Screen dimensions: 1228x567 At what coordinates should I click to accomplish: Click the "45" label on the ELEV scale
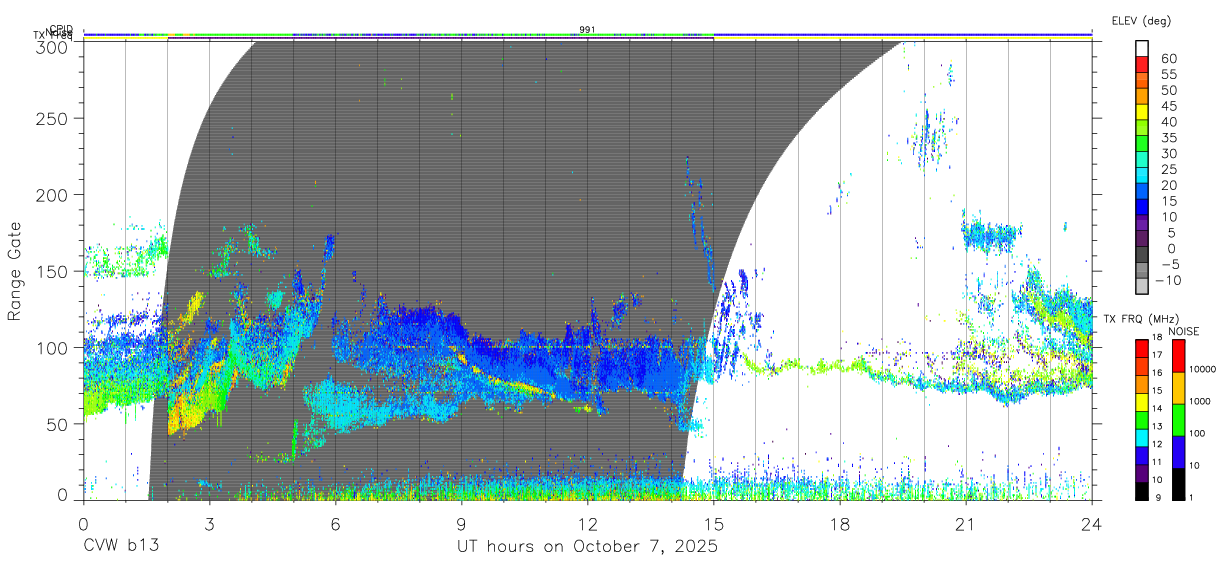1168,106
